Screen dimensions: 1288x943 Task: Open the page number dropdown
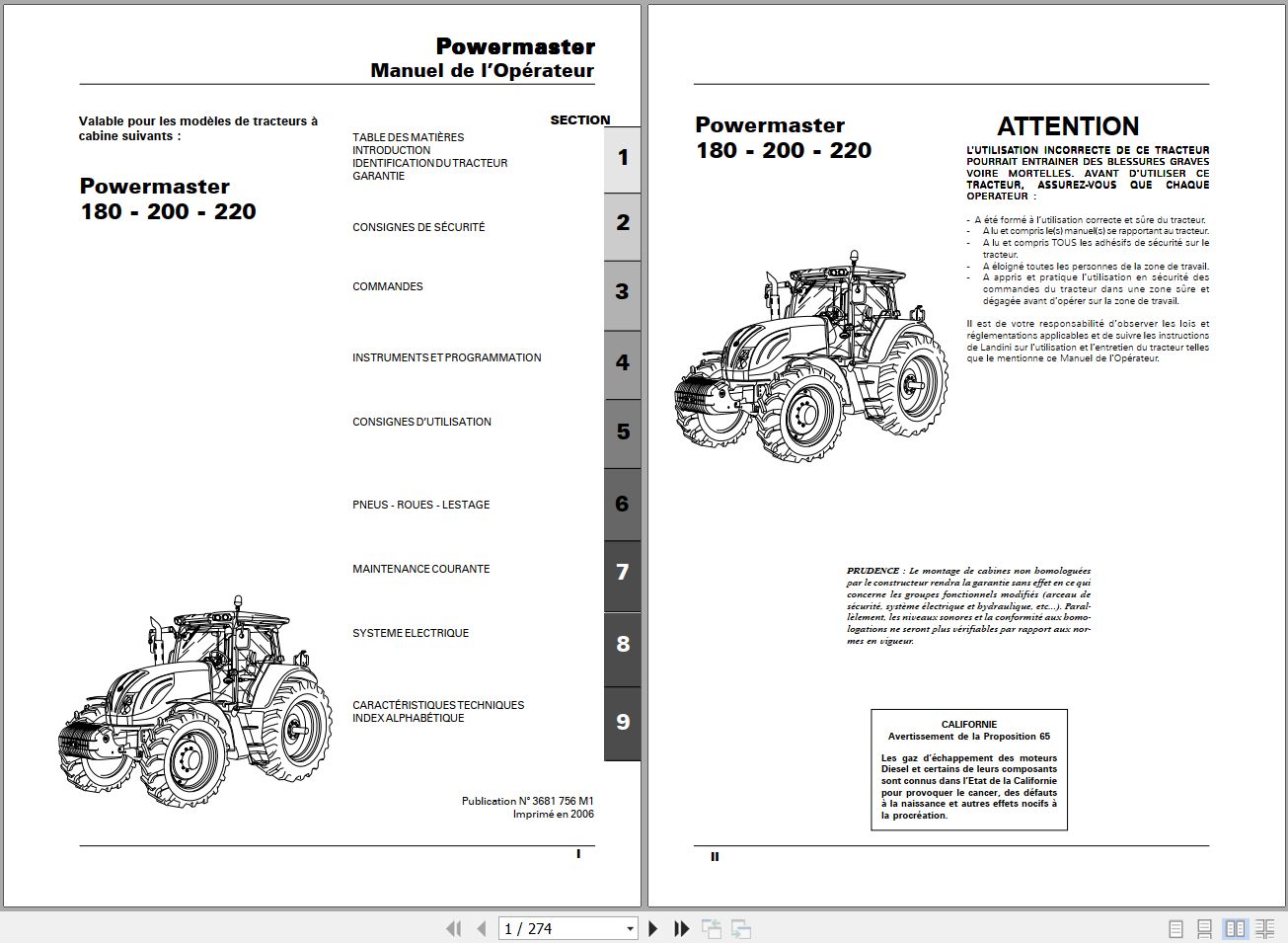pyautogui.click(x=630, y=928)
